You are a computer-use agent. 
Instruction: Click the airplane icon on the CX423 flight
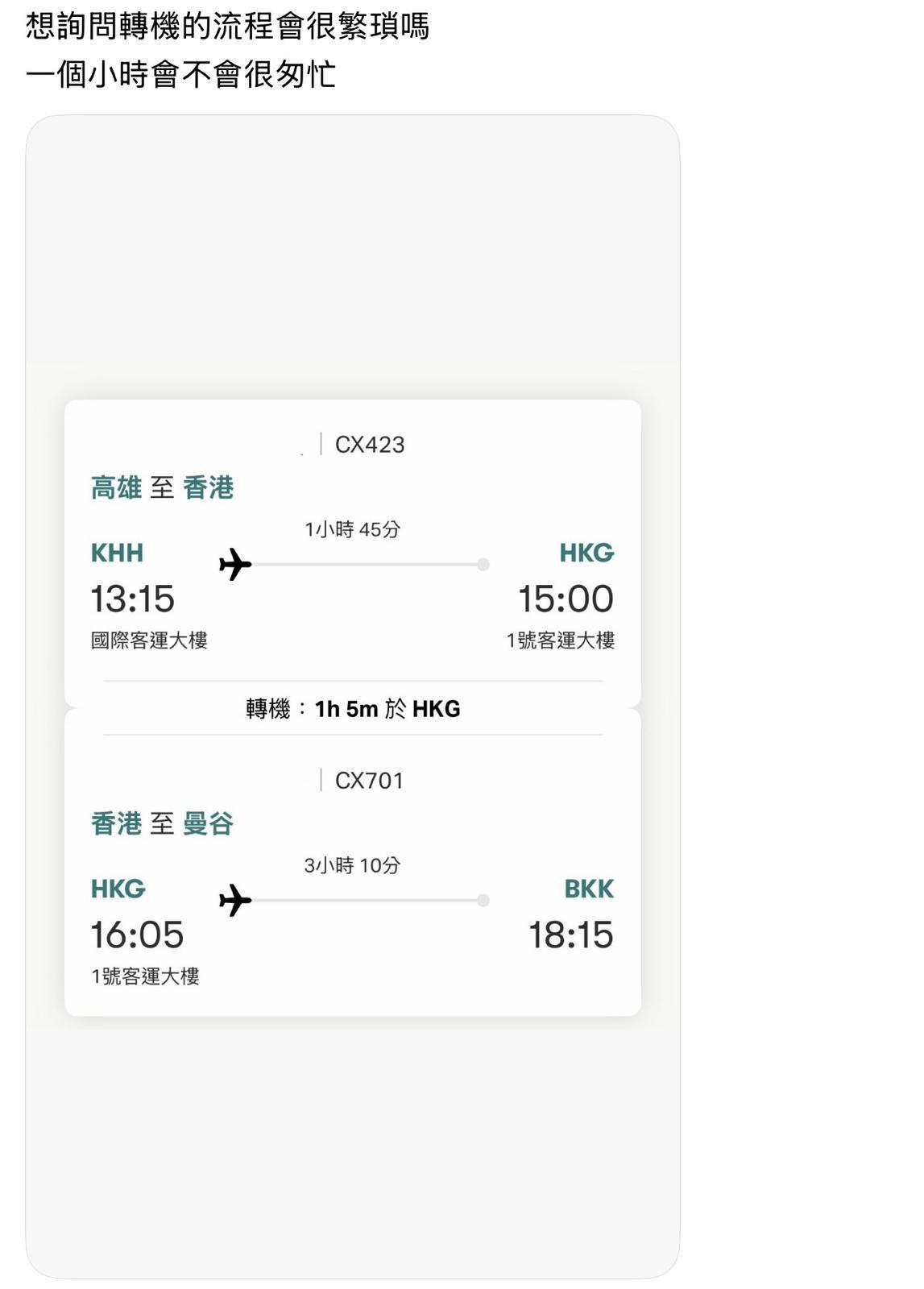235,564
